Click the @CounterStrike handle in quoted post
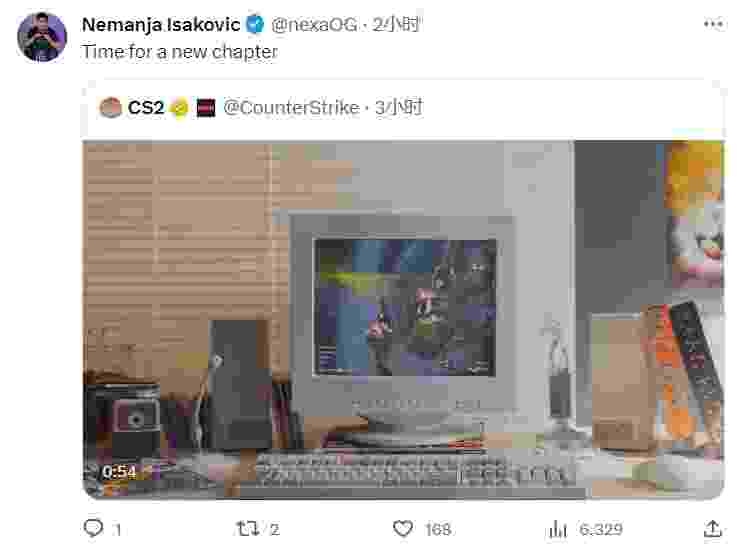Image resolution: width=741 pixels, height=550 pixels. click(292, 108)
